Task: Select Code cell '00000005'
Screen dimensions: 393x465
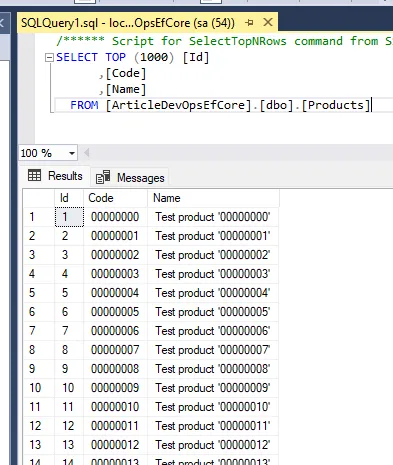Action: tap(115, 312)
